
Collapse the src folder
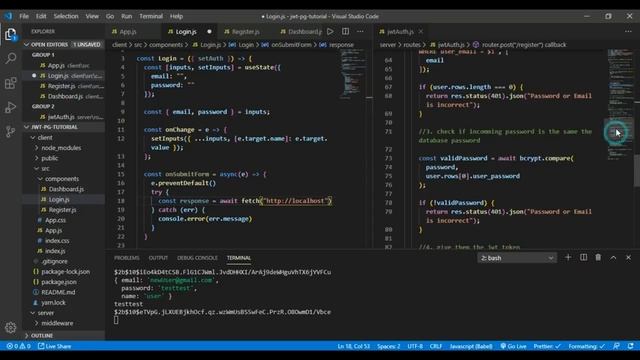[63, 168]
